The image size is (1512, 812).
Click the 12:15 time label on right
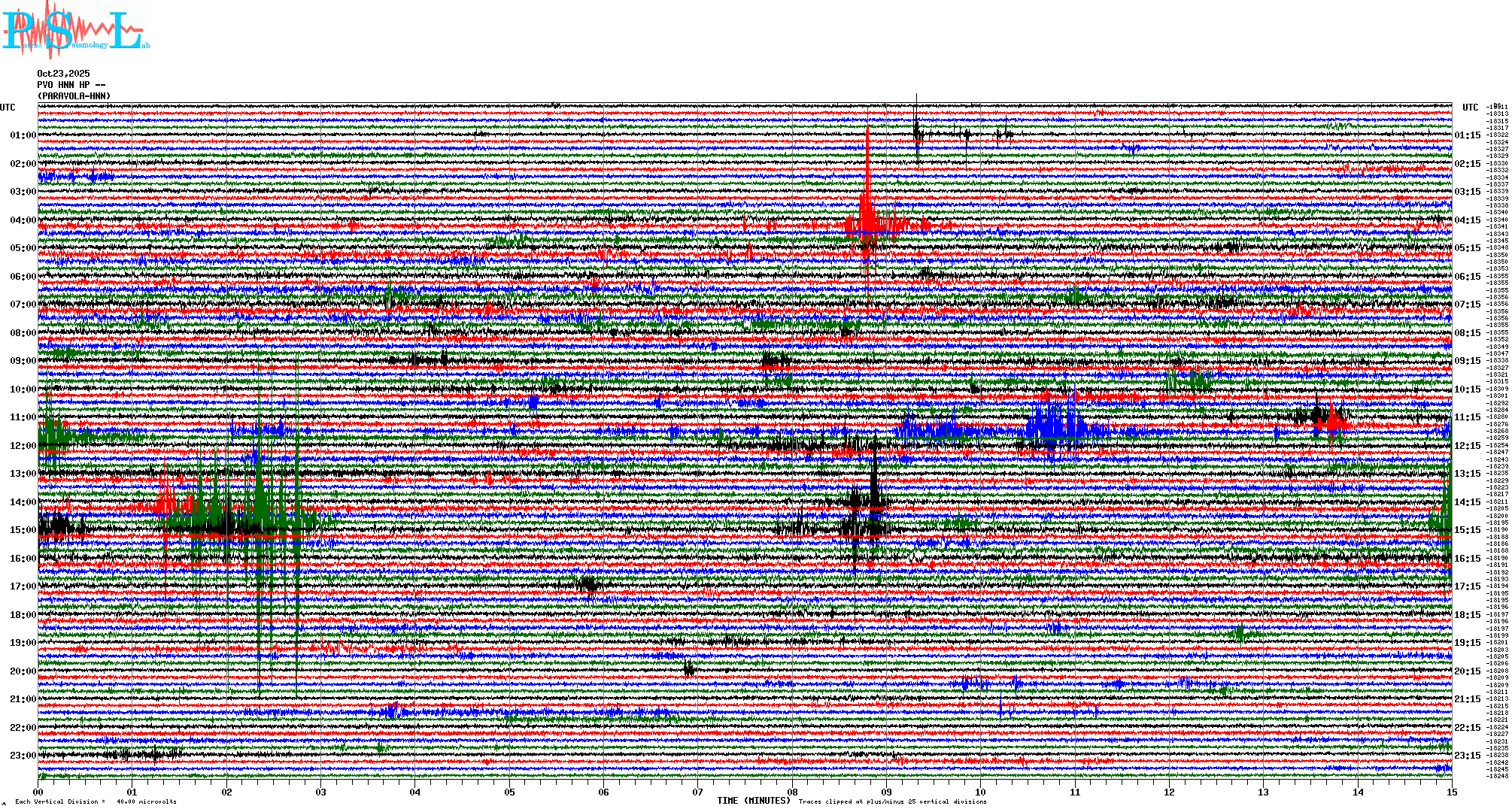(x=1467, y=446)
